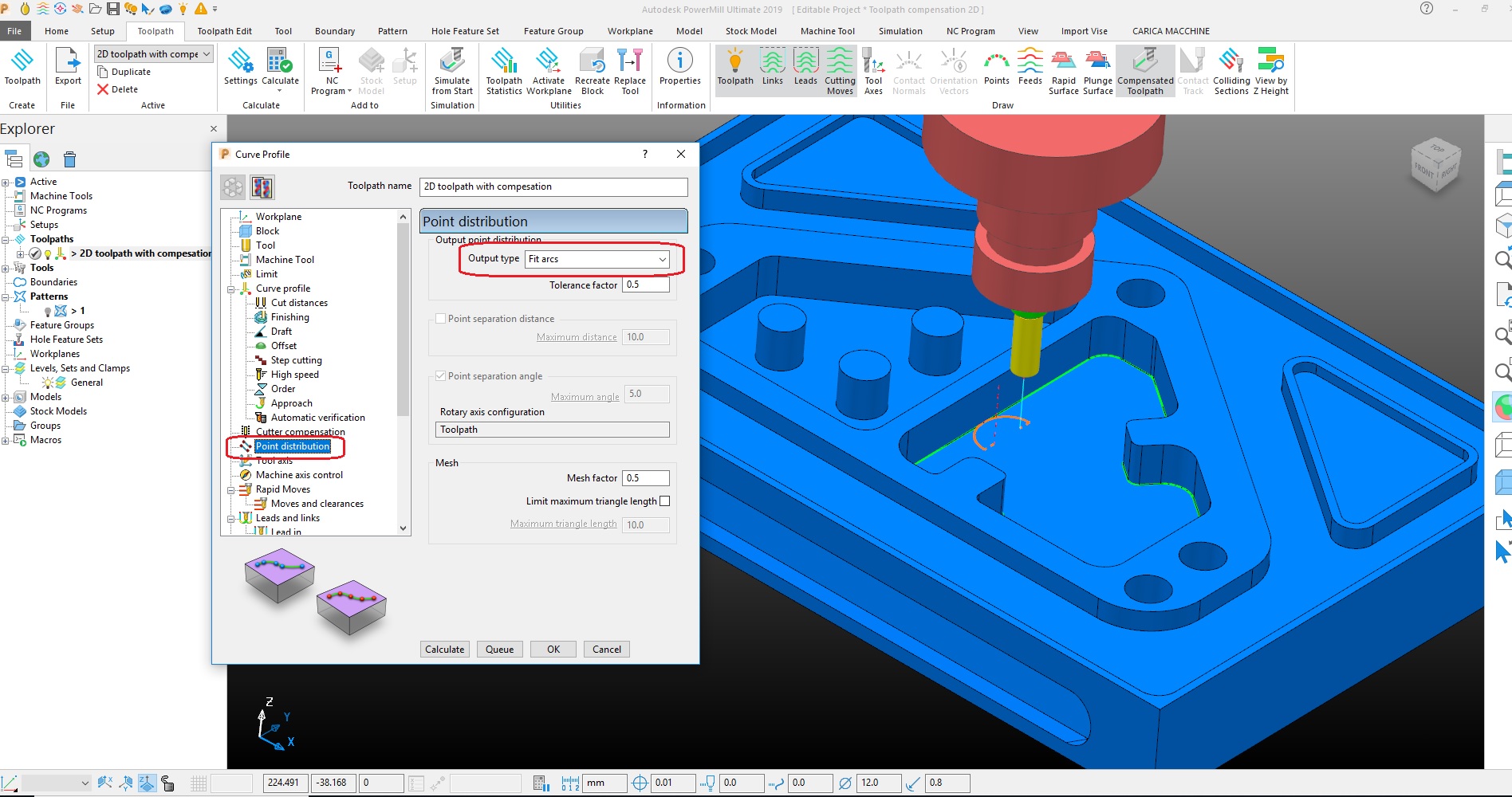Click the View by Z Height icon
The width and height of the screenshot is (1512, 797).
(x=1270, y=70)
